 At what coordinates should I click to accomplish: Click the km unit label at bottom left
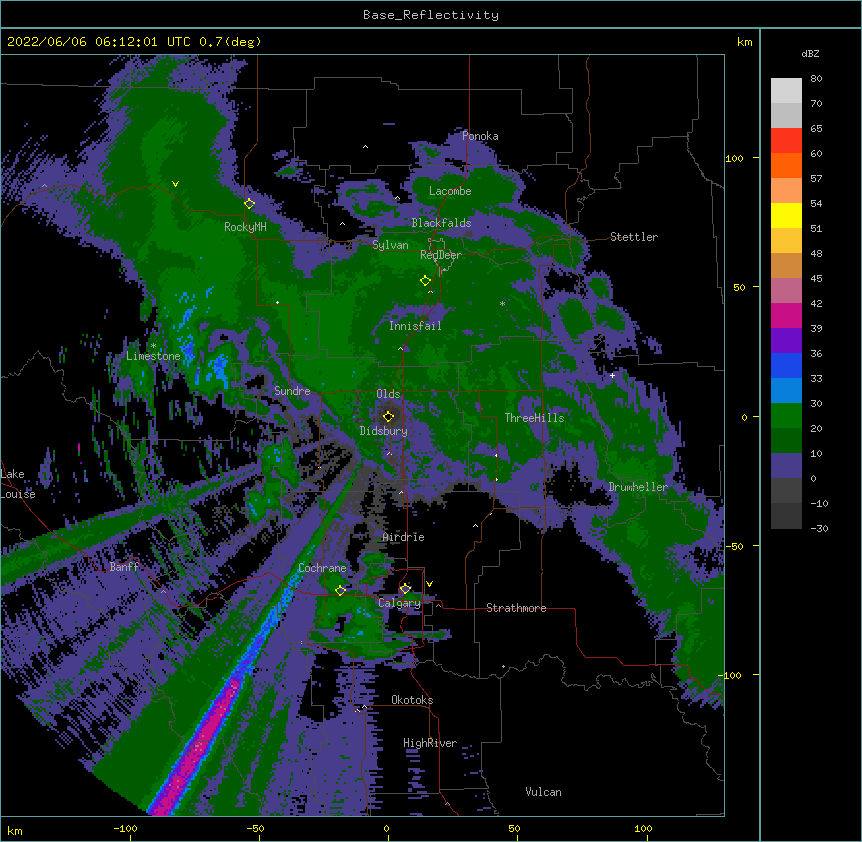(15, 831)
